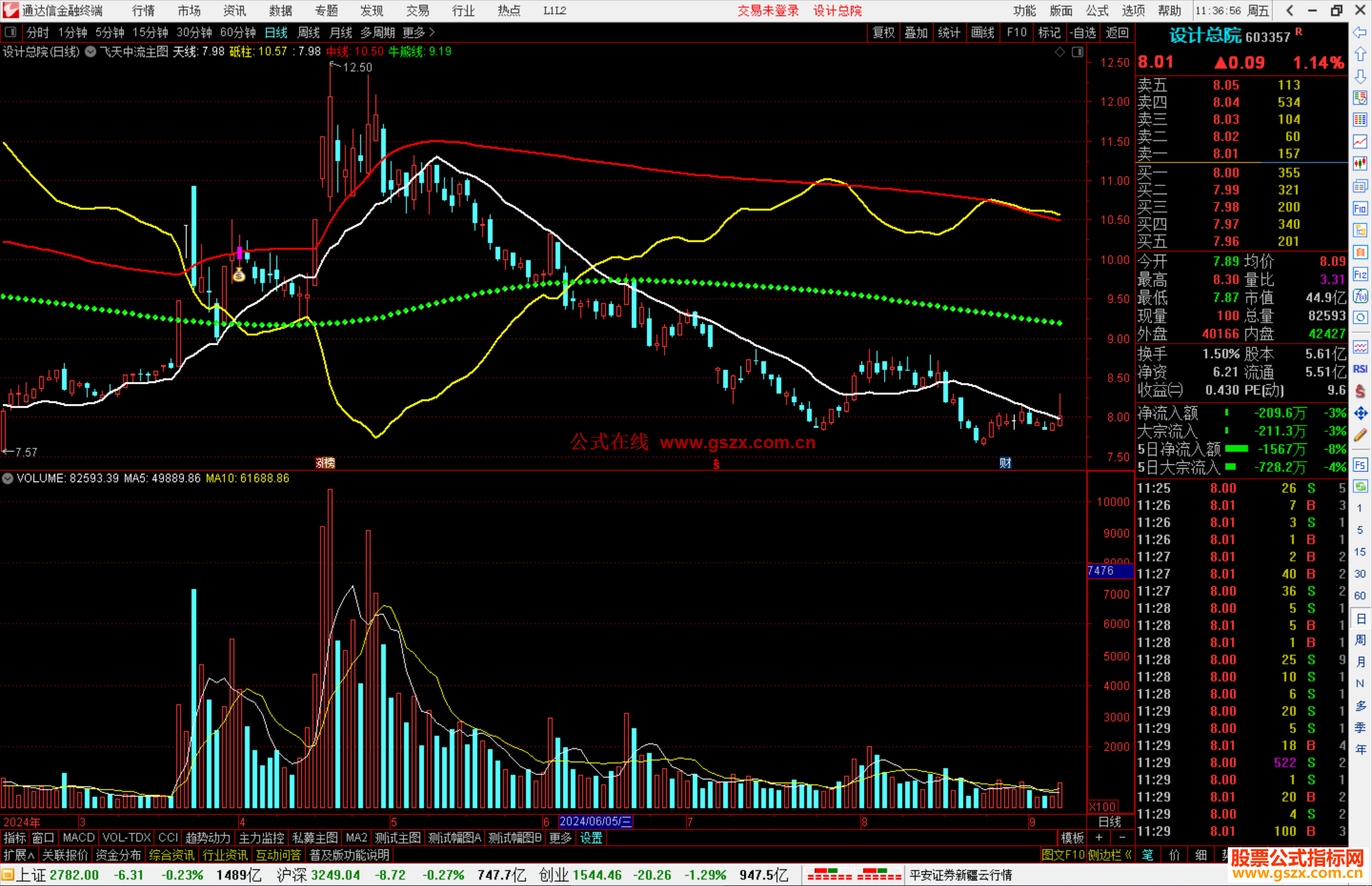1372x886 pixels.
Task: Toggle the side panel icon above price axis
Action: [1077, 52]
